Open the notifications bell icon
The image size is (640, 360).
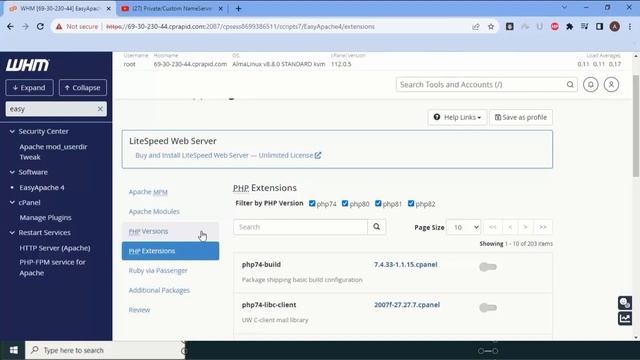coord(591,84)
